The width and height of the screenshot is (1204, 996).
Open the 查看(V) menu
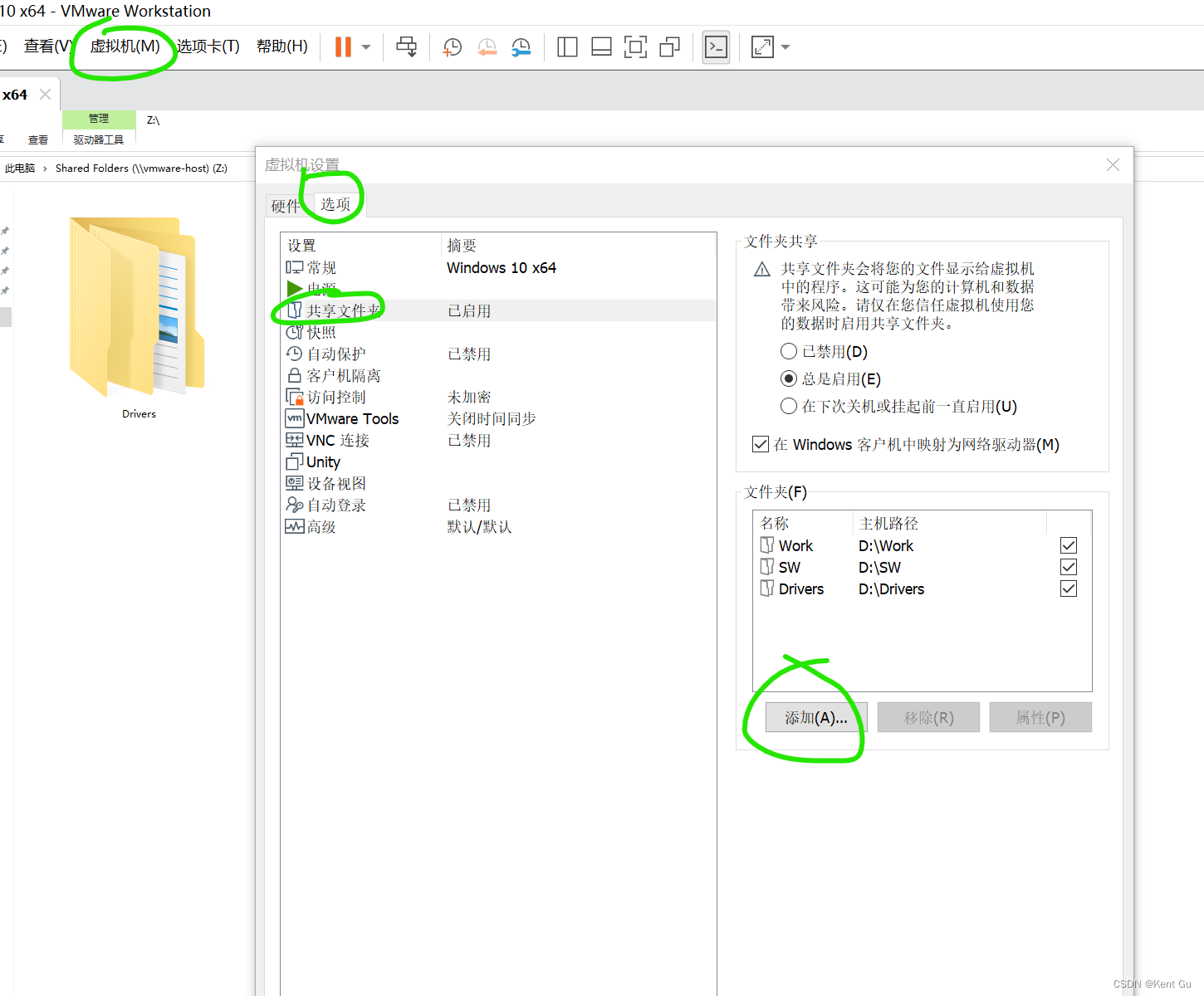47,46
